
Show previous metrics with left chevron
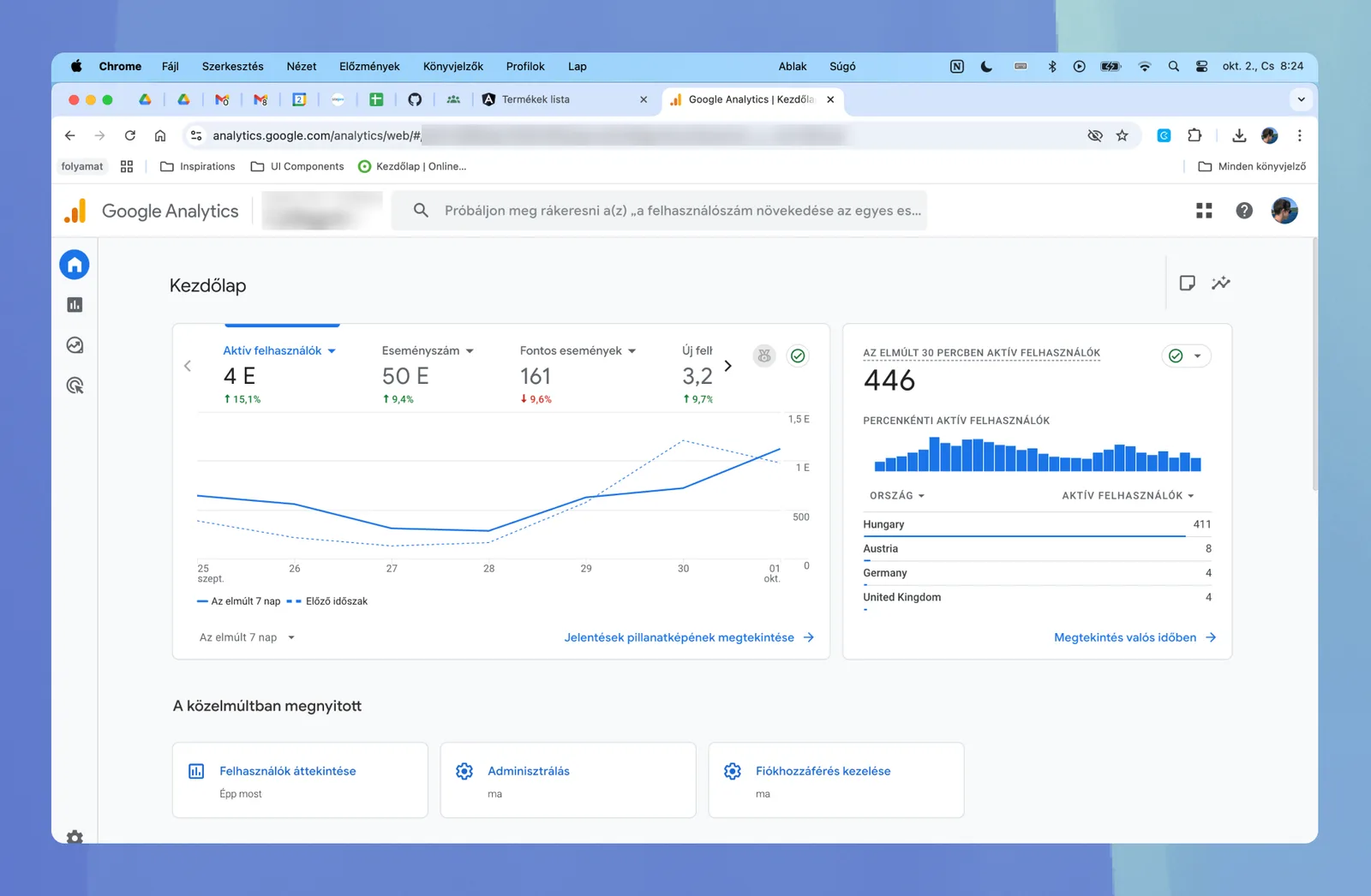[x=188, y=366]
